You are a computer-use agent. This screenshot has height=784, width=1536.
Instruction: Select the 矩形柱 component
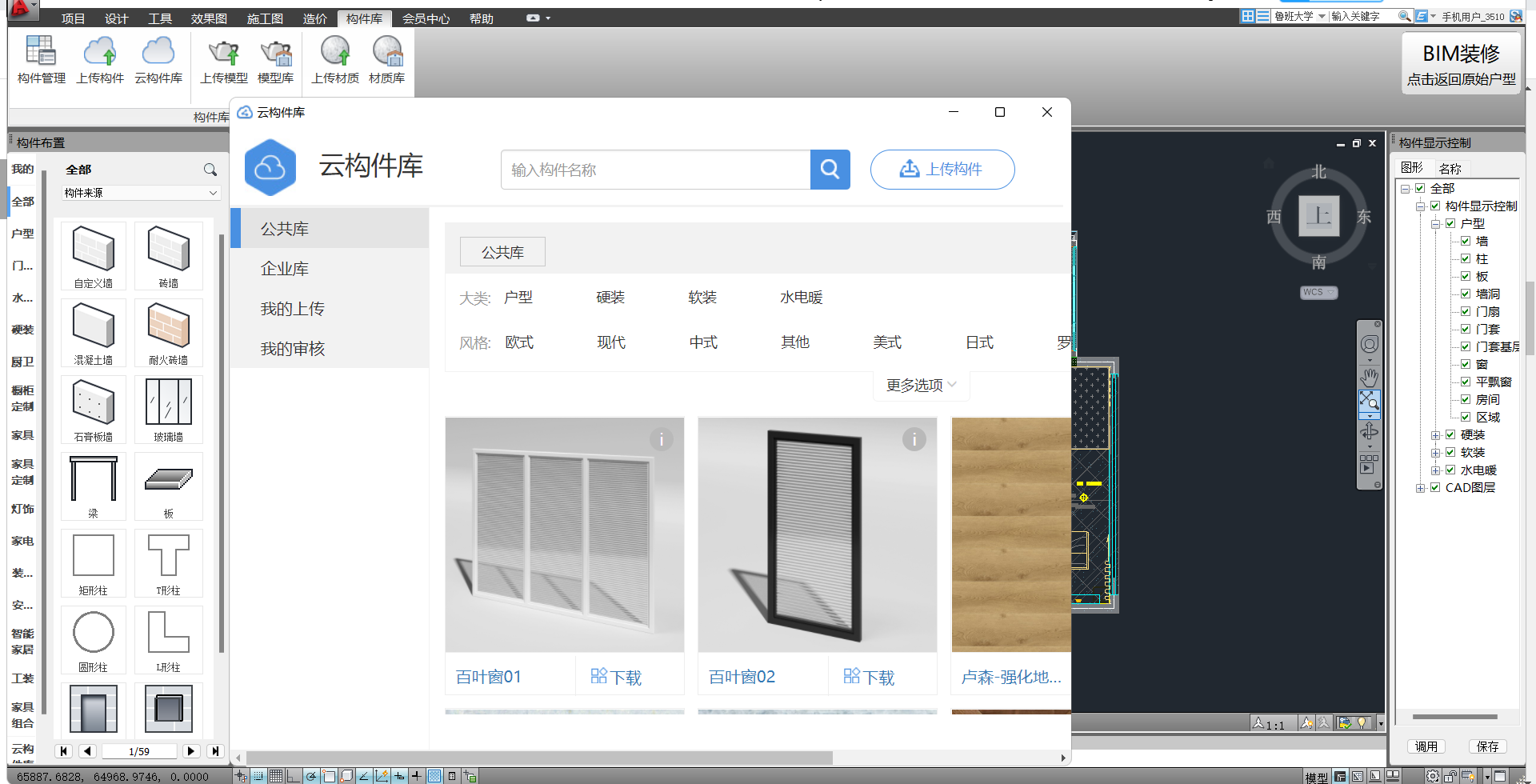[x=94, y=563]
